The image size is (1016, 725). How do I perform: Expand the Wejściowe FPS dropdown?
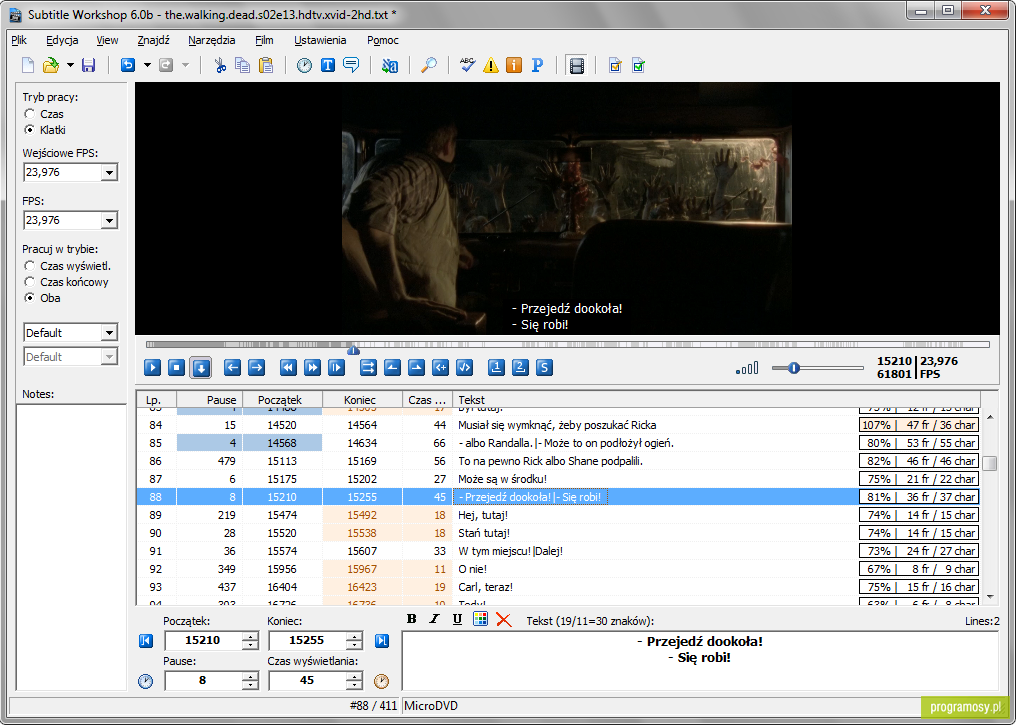tap(109, 173)
